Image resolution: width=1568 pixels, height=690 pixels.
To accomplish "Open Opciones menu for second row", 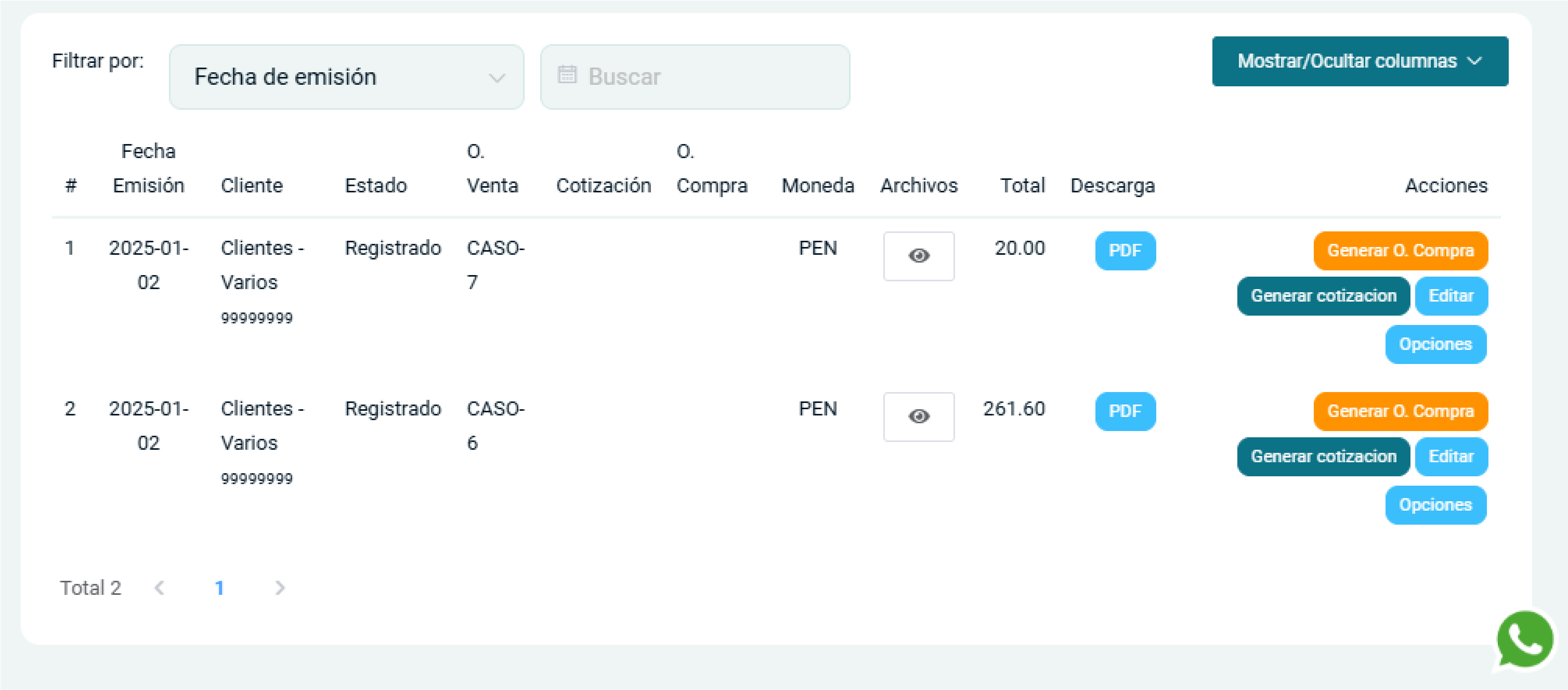I will [1435, 505].
